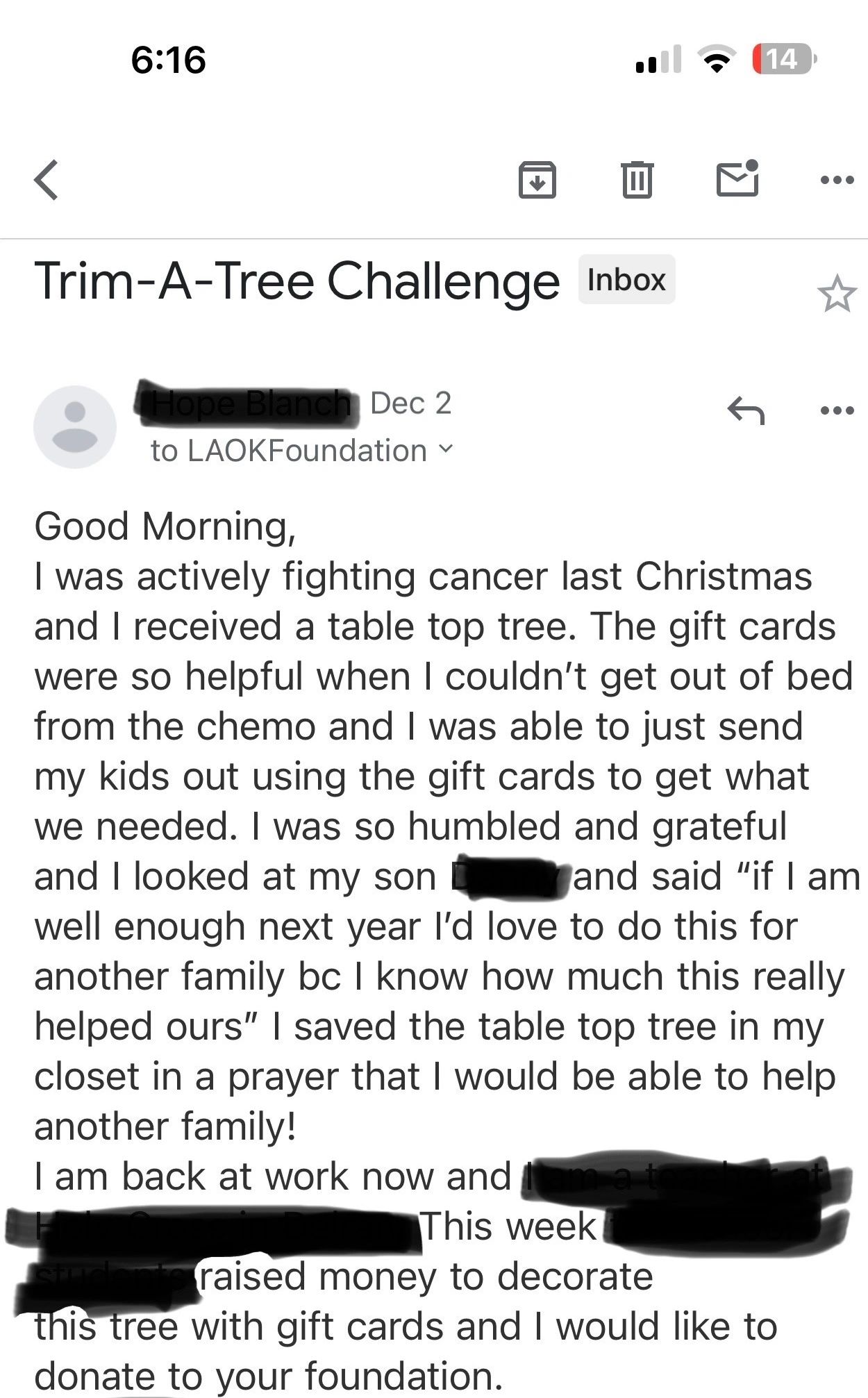Mark the email as unread
Viewport: 868px width, 1398px height.
(x=737, y=178)
